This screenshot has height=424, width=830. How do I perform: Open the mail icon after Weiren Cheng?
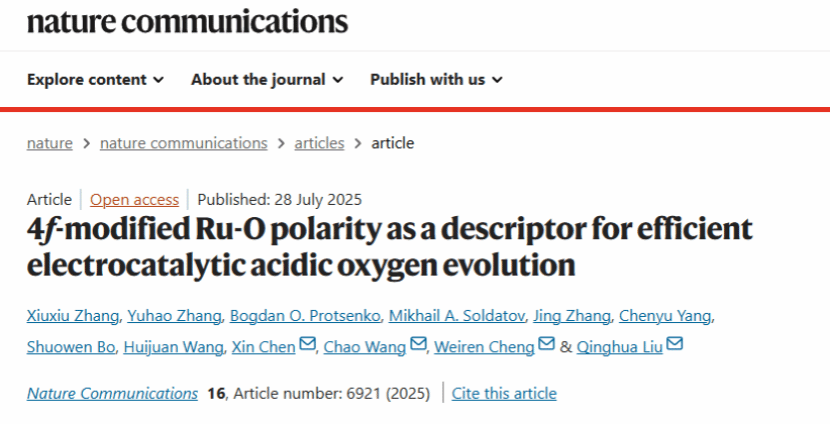pyautogui.click(x=547, y=344)
